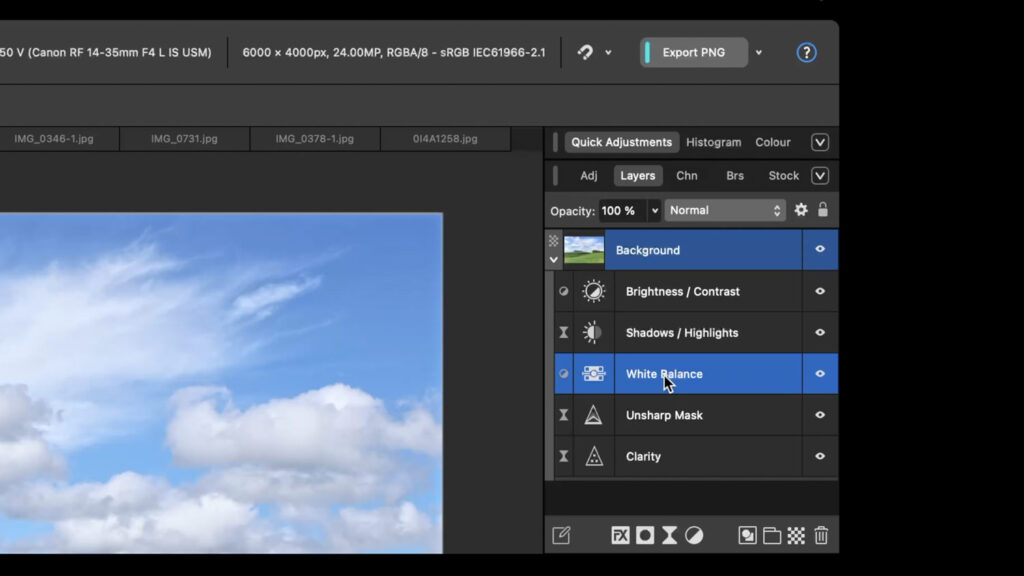This screenshot has width=1024, height=576.
Task: Switch to the Histogram tab
Action: (x=713, y=142)
